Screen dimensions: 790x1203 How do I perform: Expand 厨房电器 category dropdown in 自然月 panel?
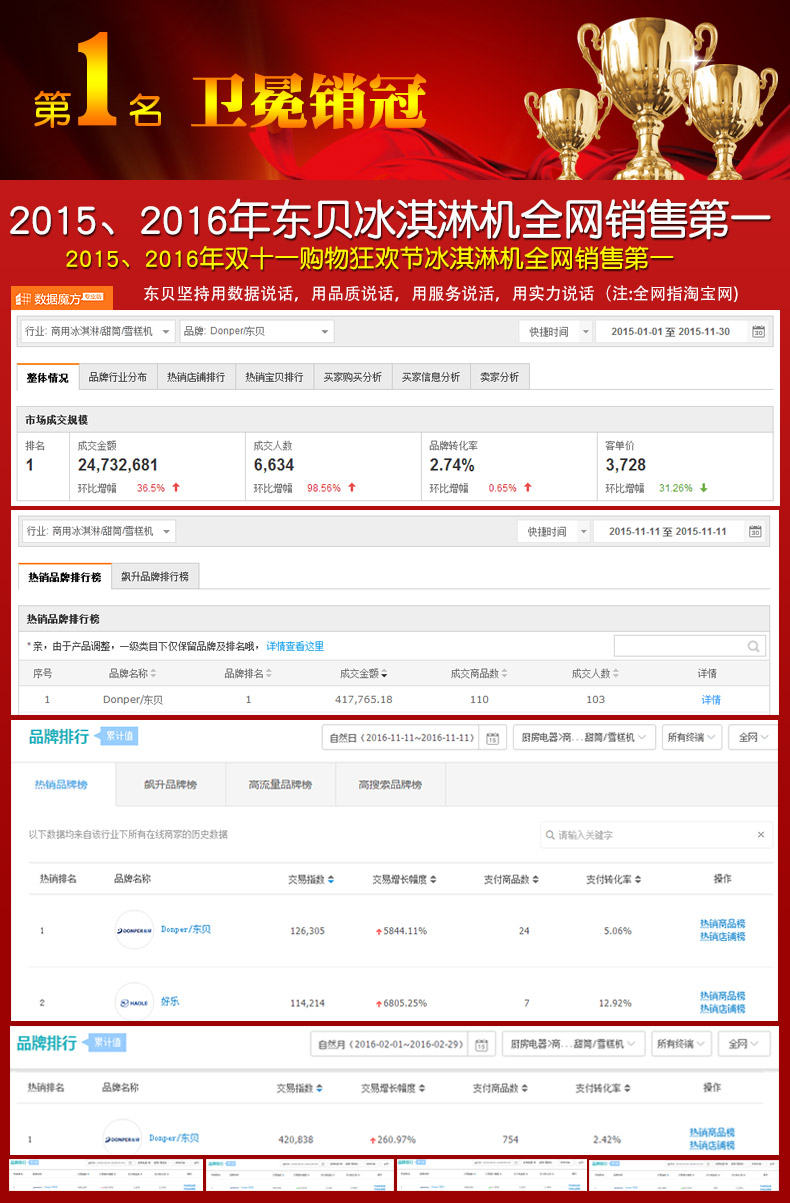(x=573, y=1044)
